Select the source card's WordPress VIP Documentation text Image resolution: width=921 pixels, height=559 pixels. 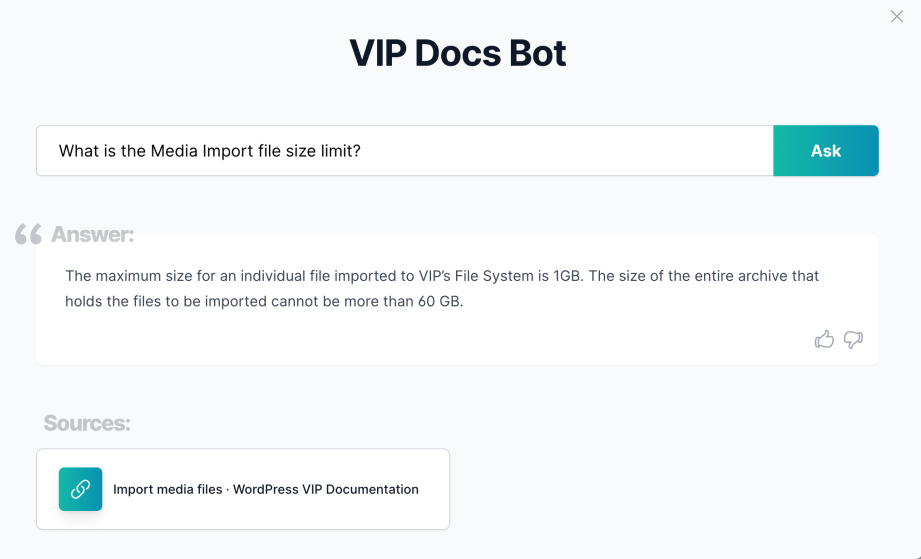pyautogui.click(x=326, y=489)
